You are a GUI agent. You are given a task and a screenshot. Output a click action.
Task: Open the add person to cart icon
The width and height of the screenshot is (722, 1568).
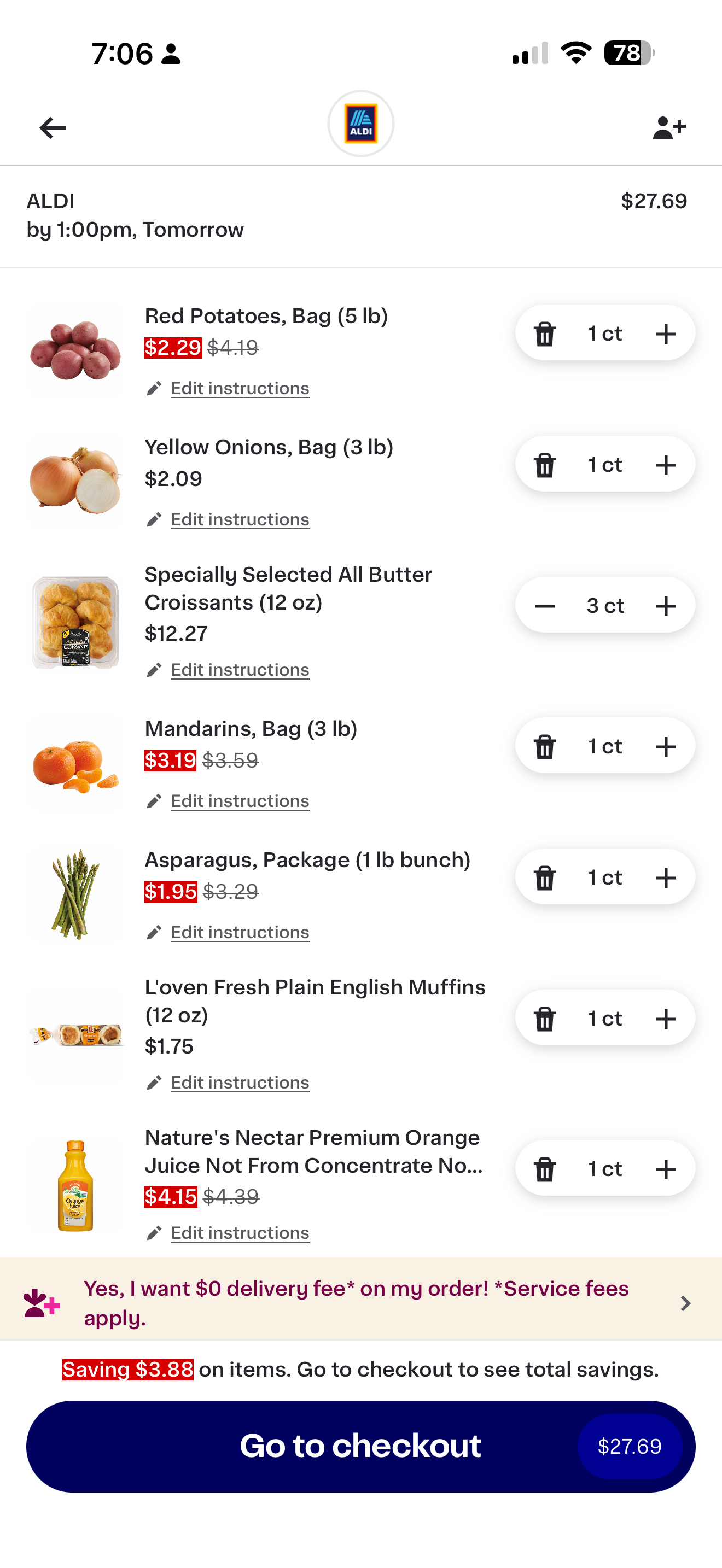pyautogui.click(x=668, y=128)
